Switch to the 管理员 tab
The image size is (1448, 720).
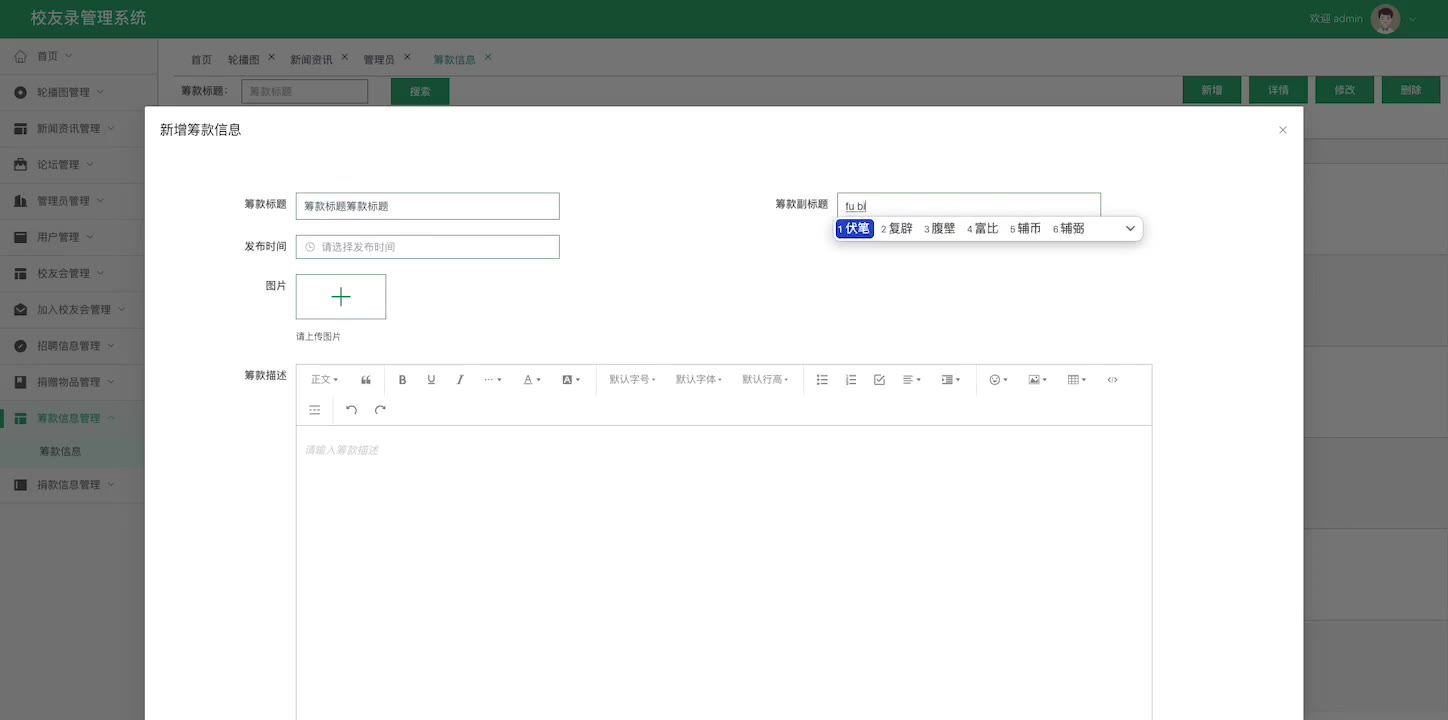point(379,60)
